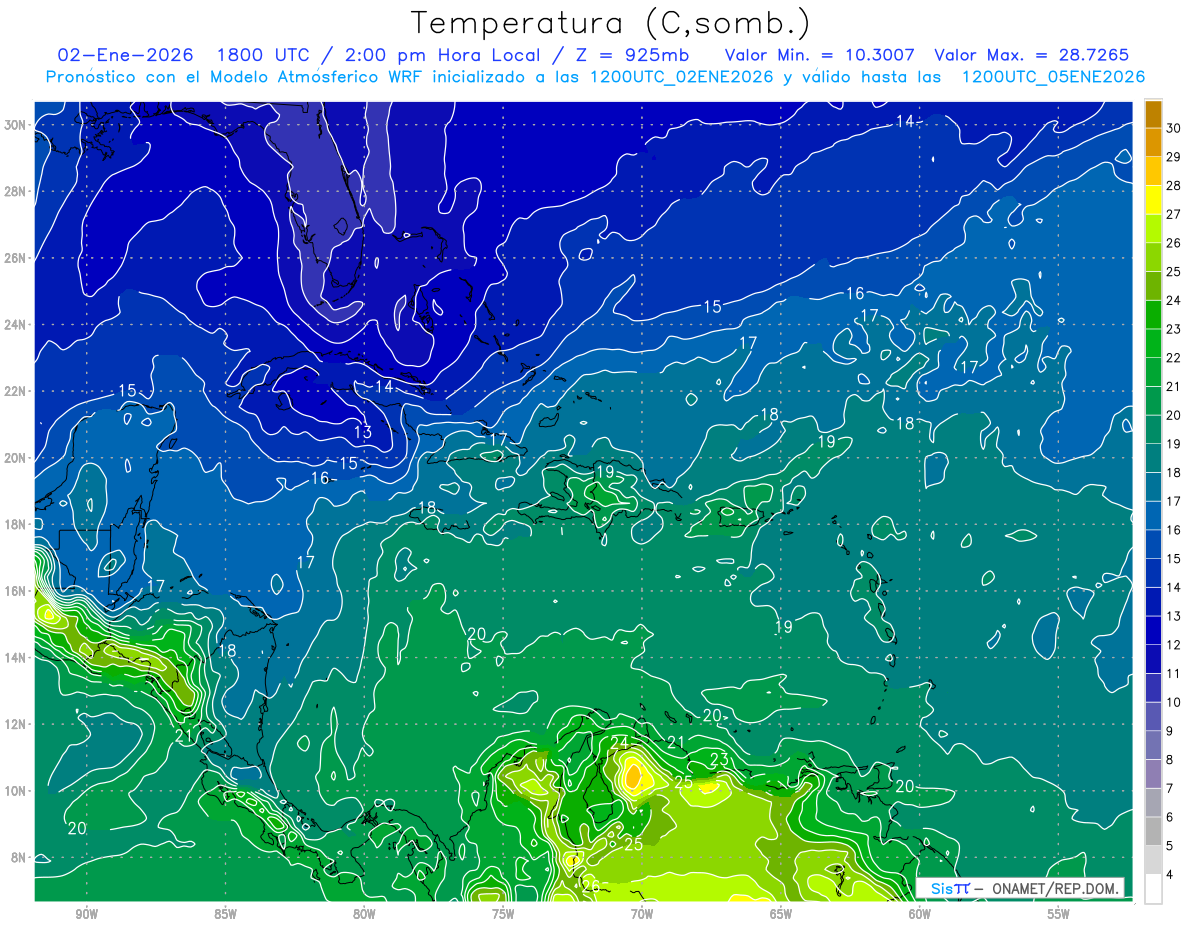Image resolution: width=1200 pixels, height=927 pixels.
Task: Pick the dark blue swatch between 12 and 13
Action: point(1154,630)
